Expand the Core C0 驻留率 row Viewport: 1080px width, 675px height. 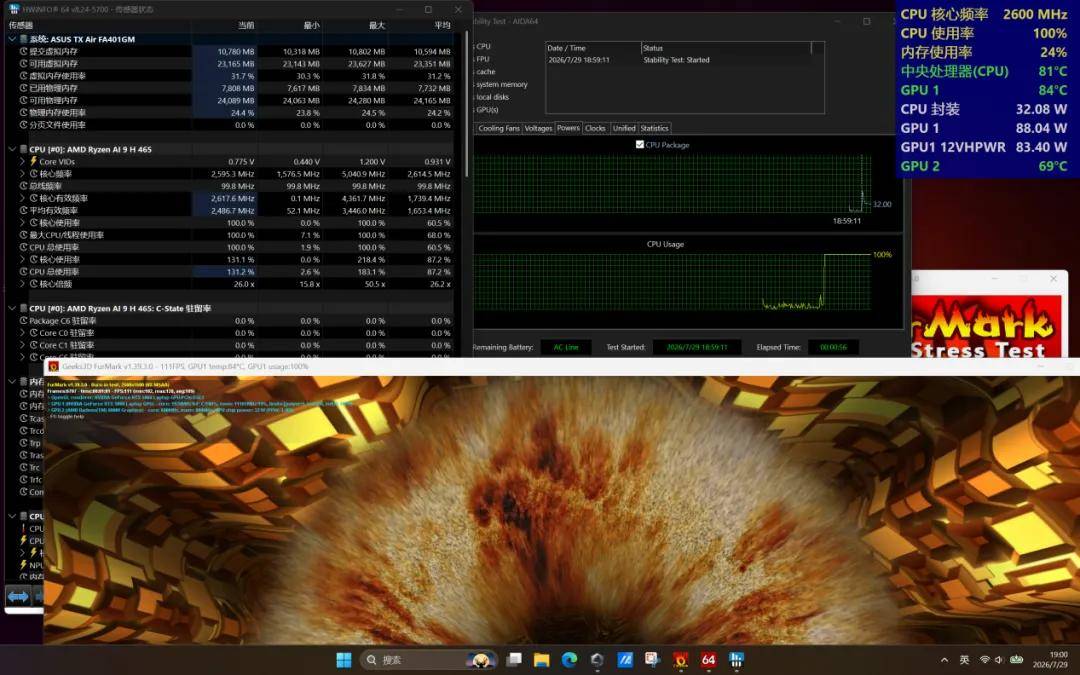pyautogui.click(x=22, y=333)
